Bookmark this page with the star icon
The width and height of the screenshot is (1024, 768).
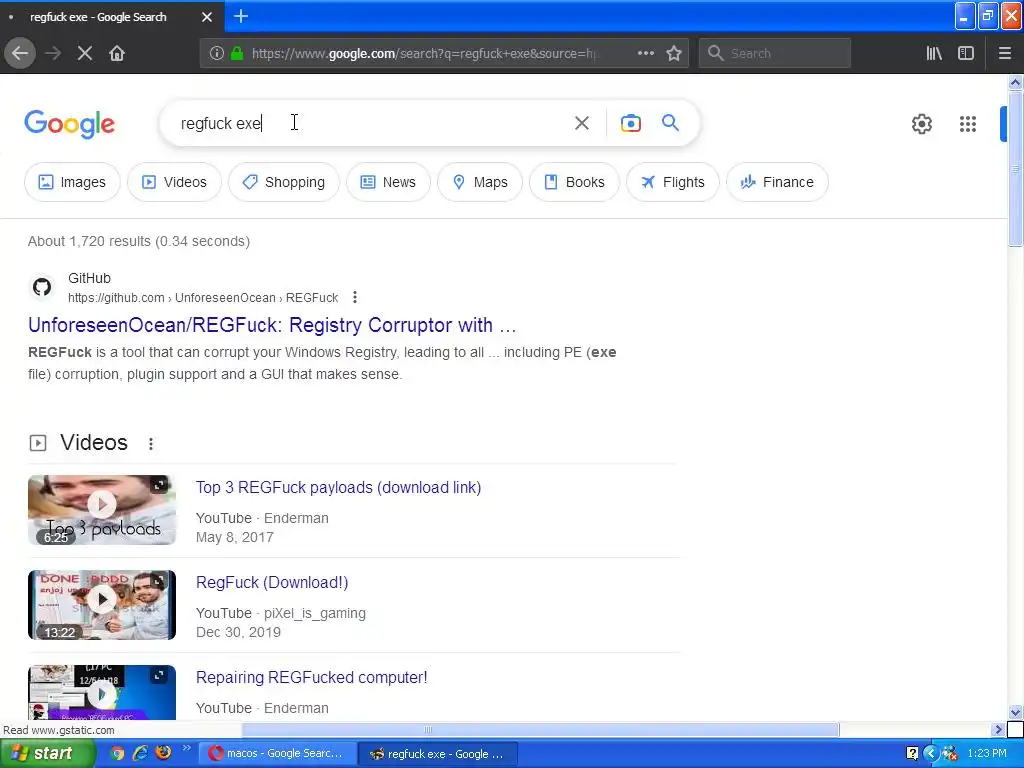[x=674, y=53]
